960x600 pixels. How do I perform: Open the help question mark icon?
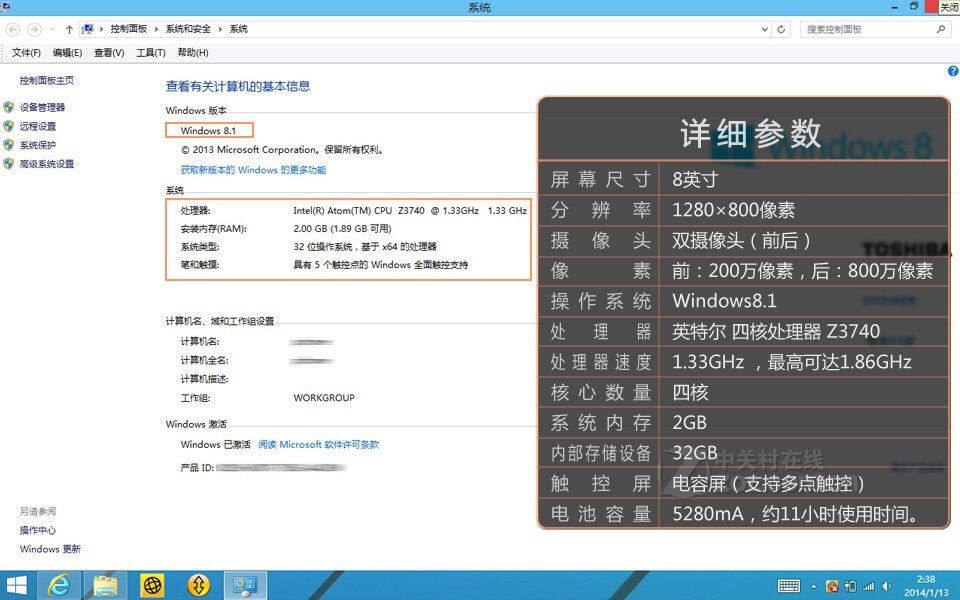tap(953, 71)
